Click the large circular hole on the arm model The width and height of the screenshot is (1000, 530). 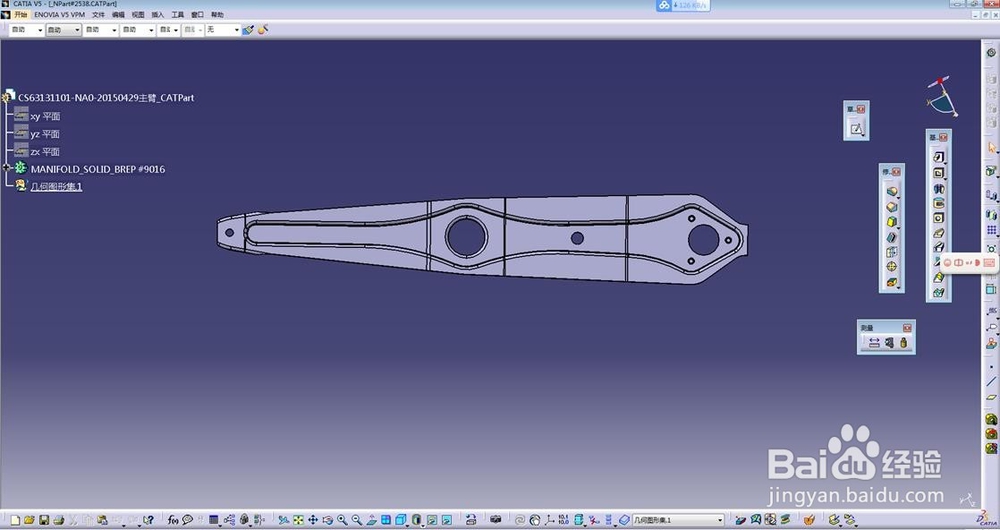click(x=466, y=237)
